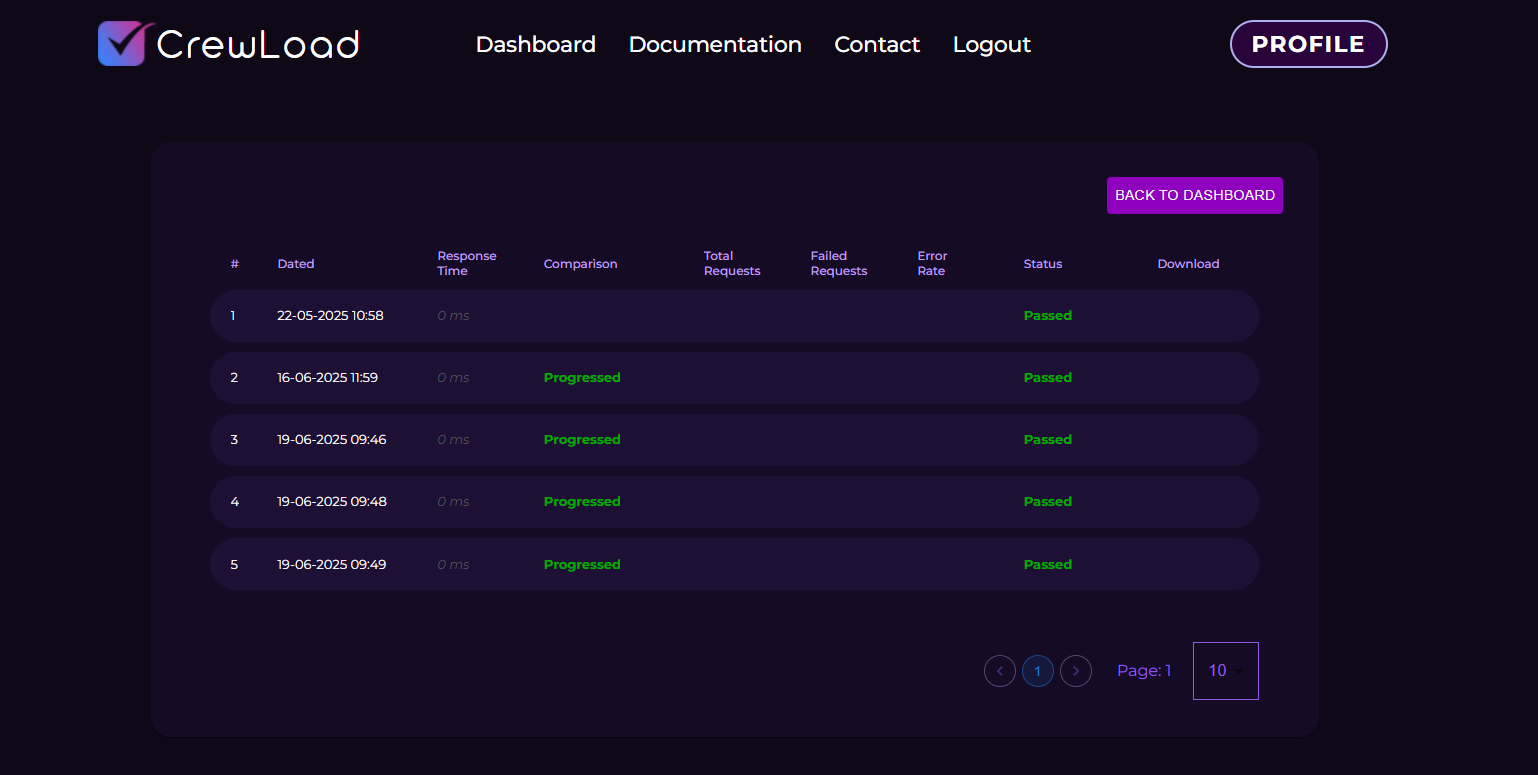Go to next page arrow

pos(1075,671)
